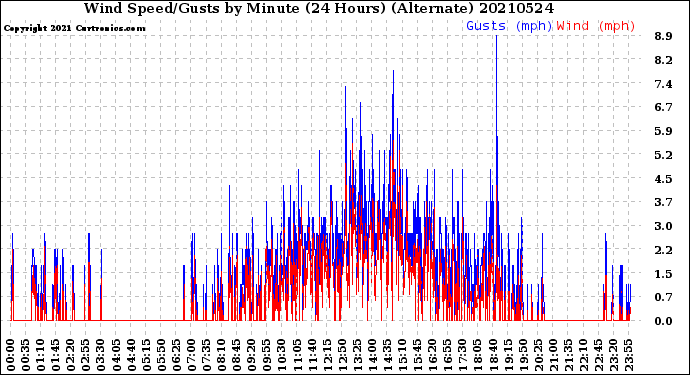This screenshot has width=690, height=375.
Task: Click the 0.7 y-axis label
Action: pyautogui.click(x=664, y=298)
